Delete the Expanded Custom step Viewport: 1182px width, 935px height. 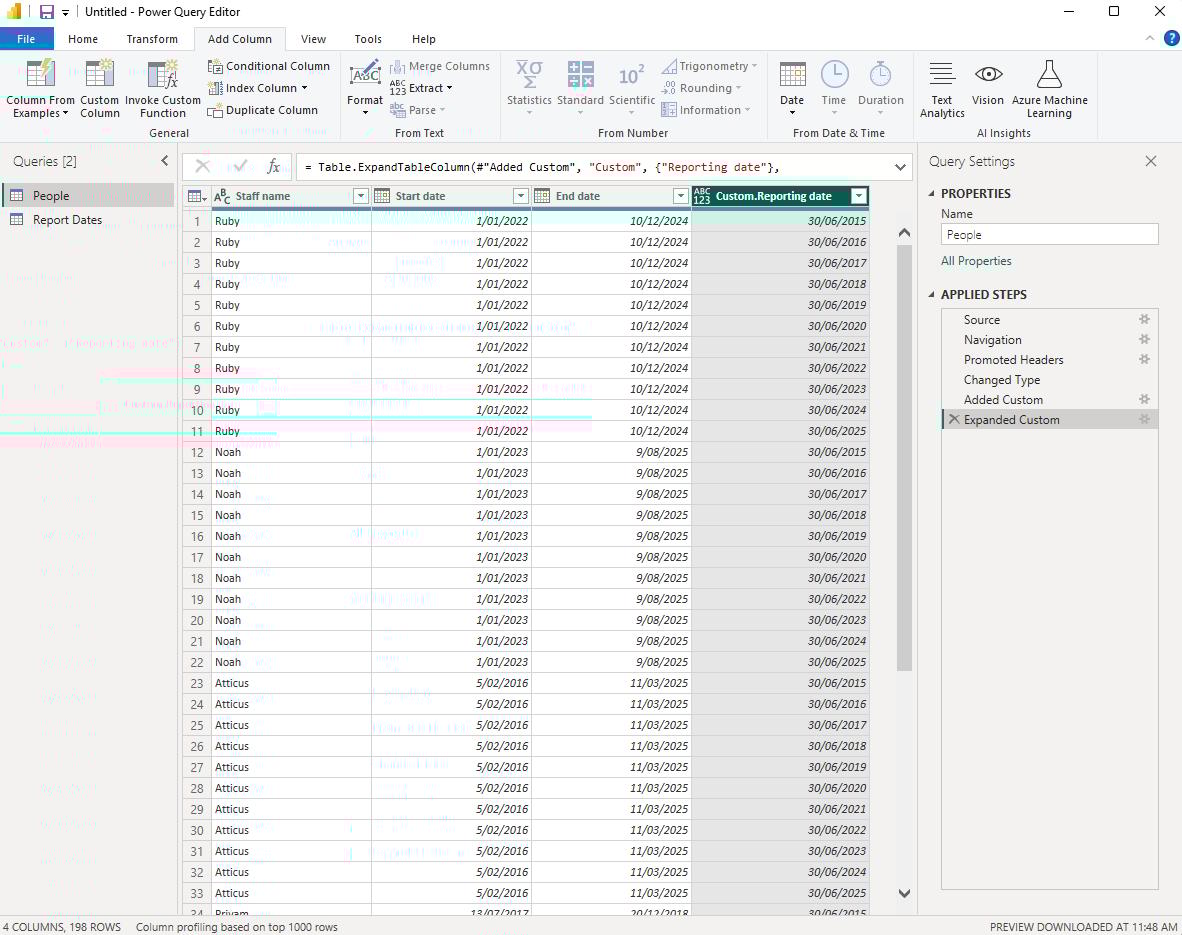[x=954, y=420]
